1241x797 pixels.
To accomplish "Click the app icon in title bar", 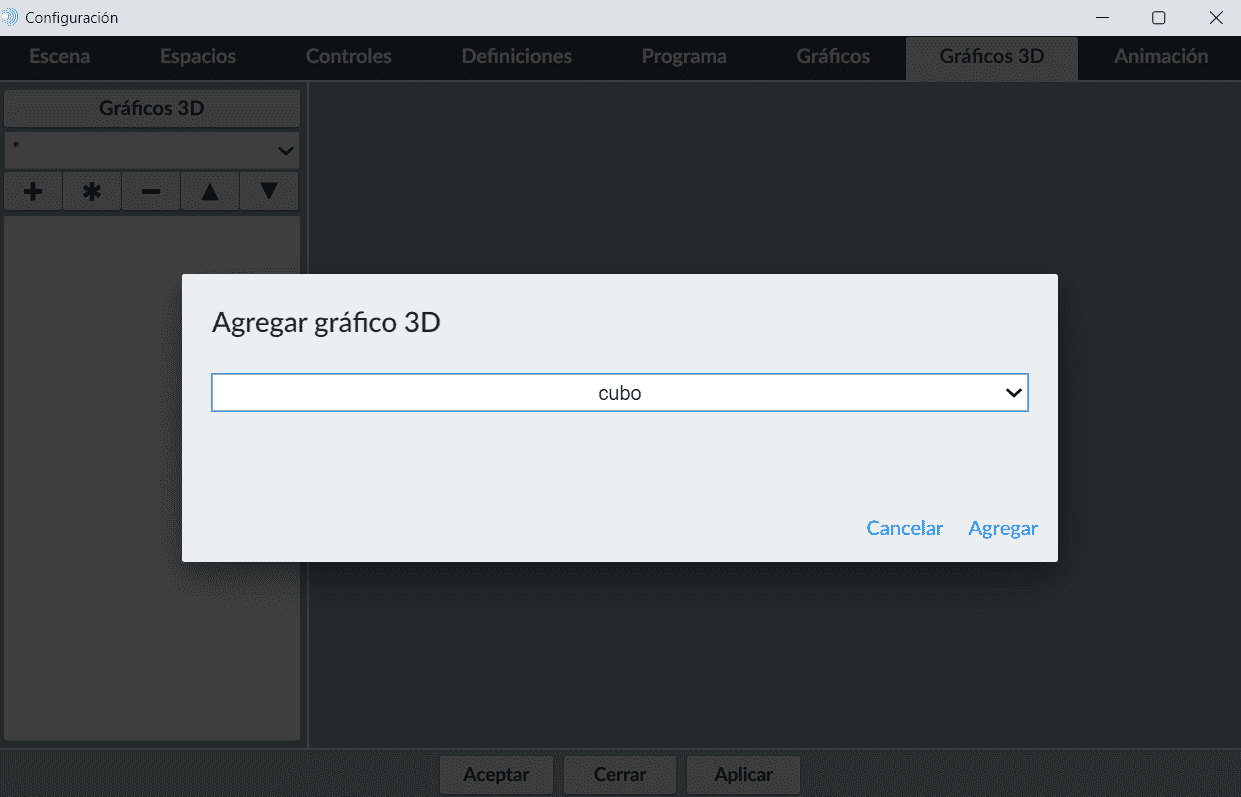I will (x=11, y=18).
